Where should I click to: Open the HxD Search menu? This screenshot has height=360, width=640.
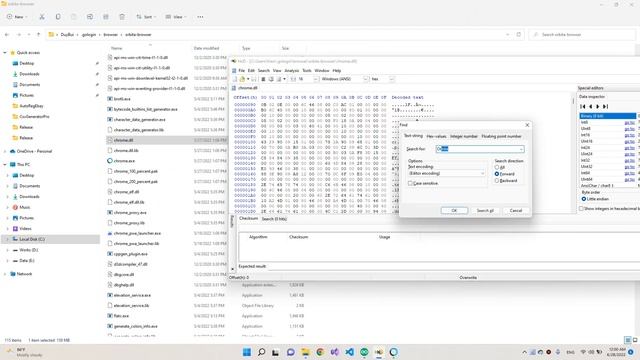[x=264, y=71]
